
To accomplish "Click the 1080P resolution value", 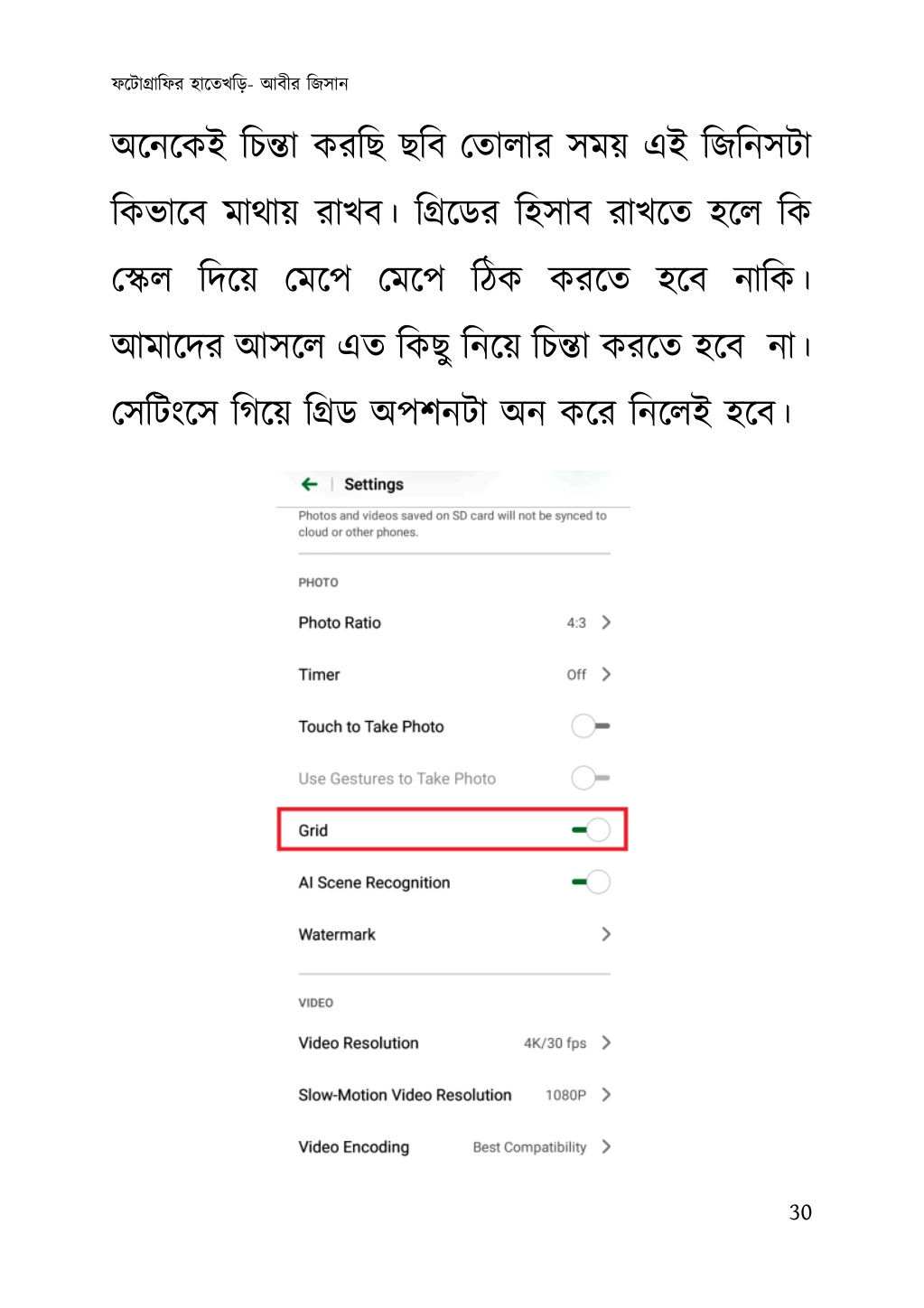I will click(565, 1095).
